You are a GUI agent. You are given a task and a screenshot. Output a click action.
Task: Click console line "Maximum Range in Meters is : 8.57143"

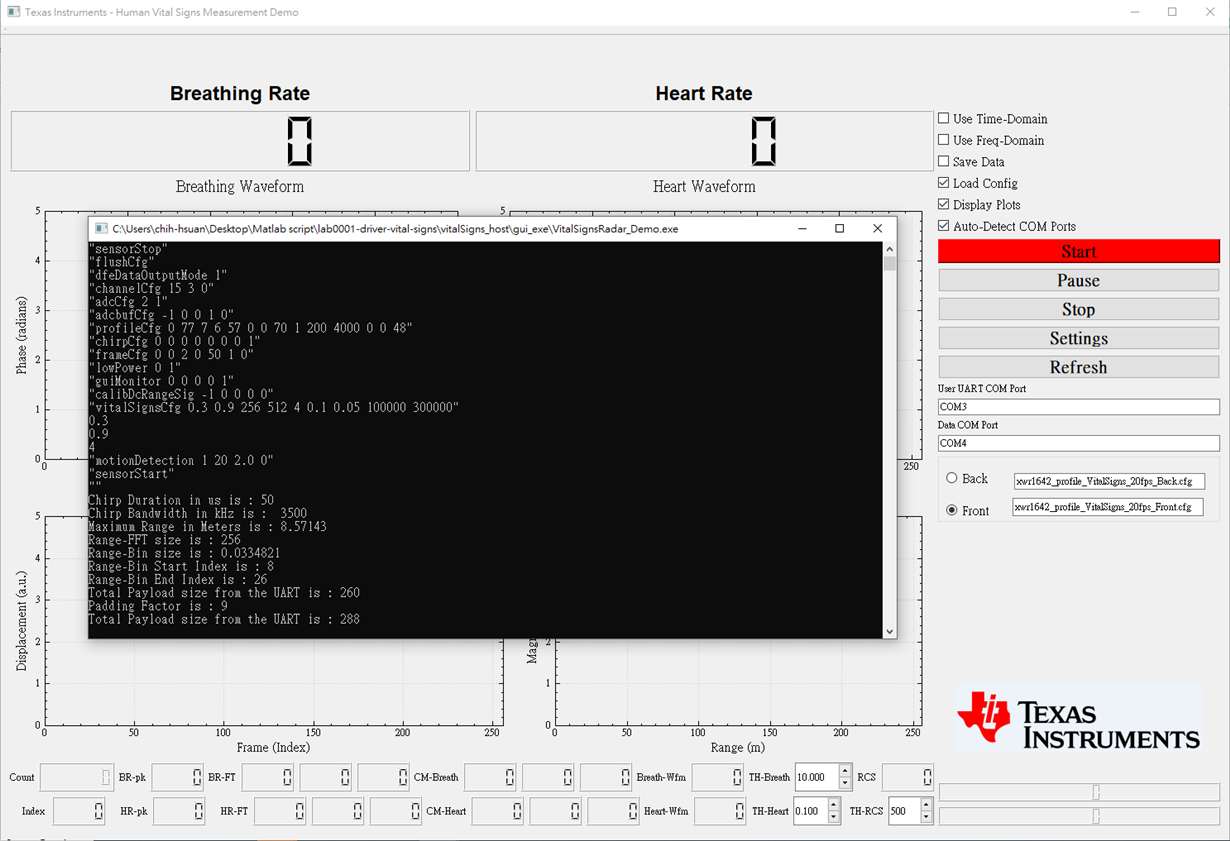pos(207,526)
